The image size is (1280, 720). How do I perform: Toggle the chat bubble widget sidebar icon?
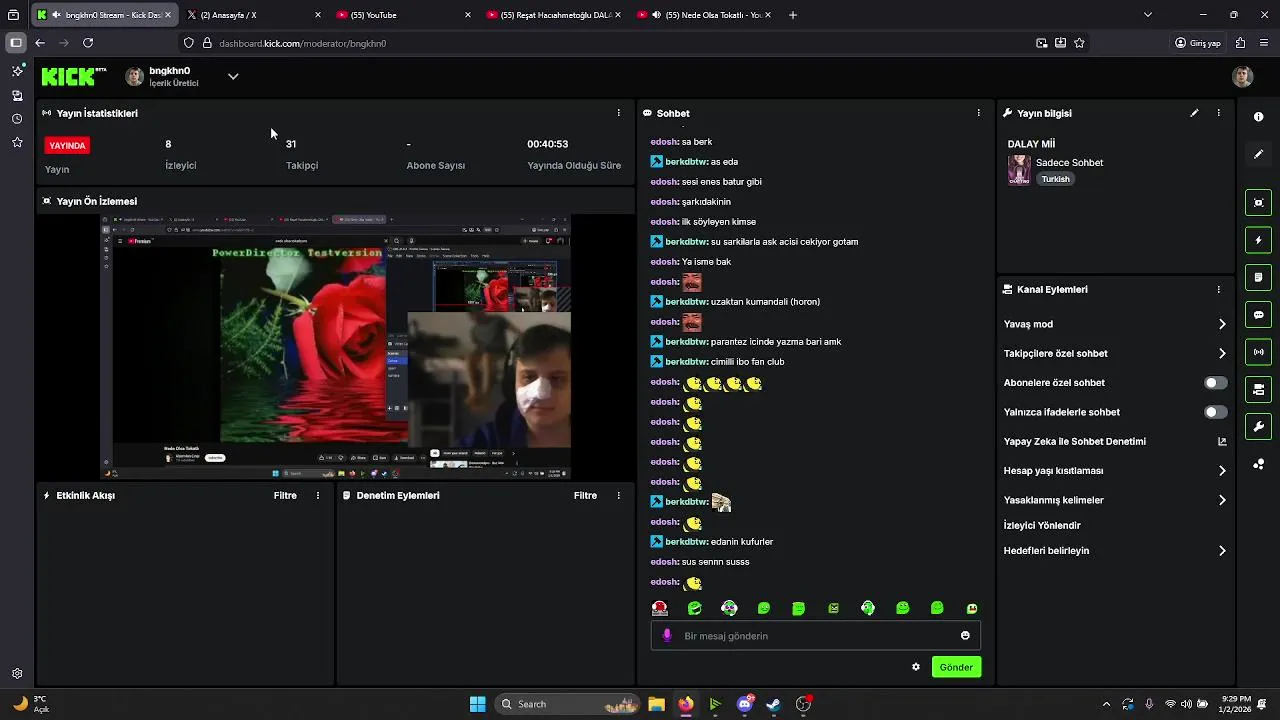coord(1258,315)
